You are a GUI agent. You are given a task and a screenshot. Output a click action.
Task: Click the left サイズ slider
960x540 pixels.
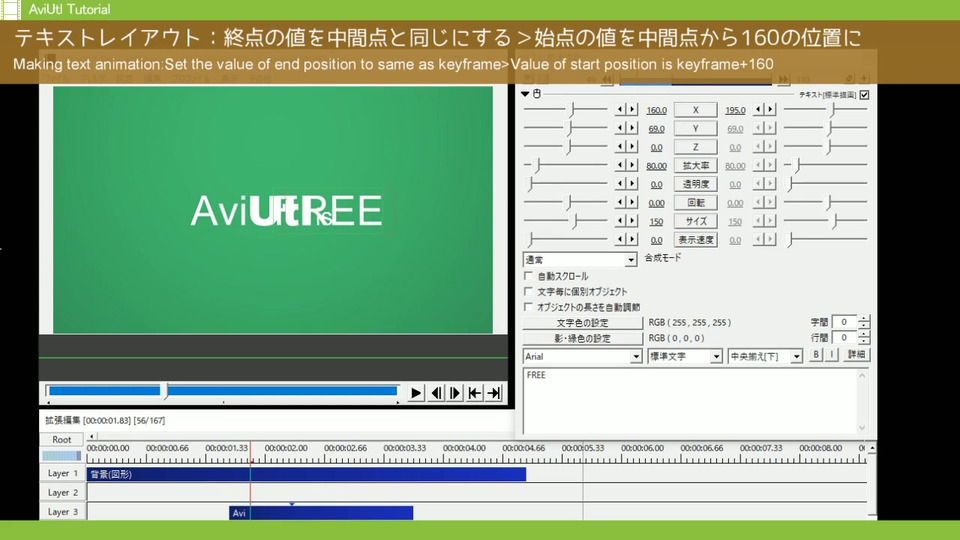coord(566,220)
